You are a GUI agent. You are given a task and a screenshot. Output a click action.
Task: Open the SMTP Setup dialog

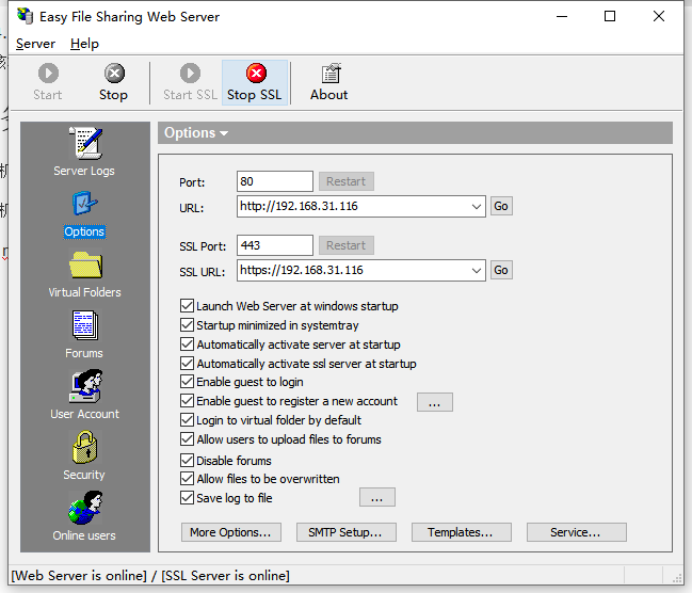tap(346, 532)
